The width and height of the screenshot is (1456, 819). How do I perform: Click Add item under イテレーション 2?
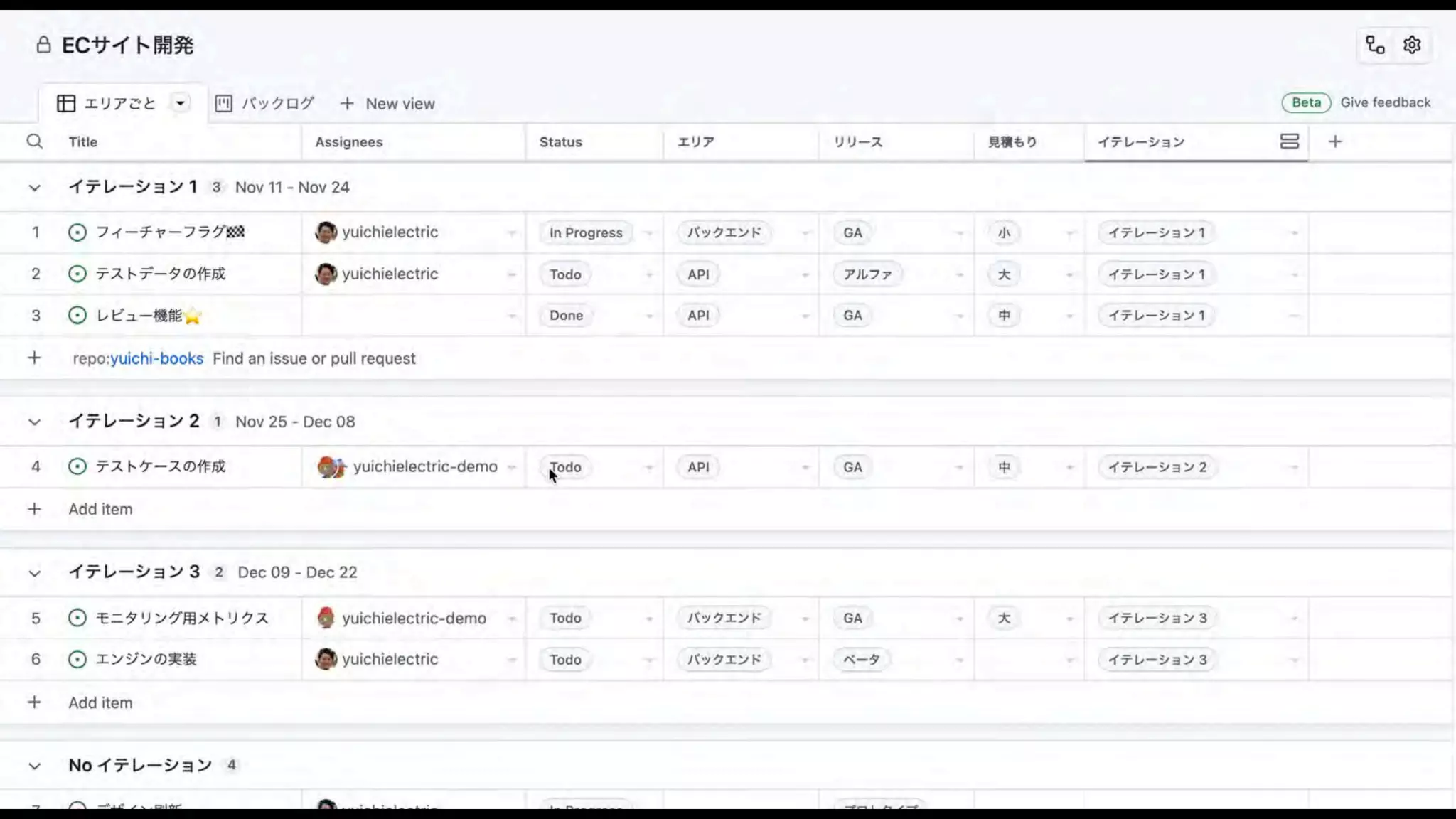pos(100,509)
